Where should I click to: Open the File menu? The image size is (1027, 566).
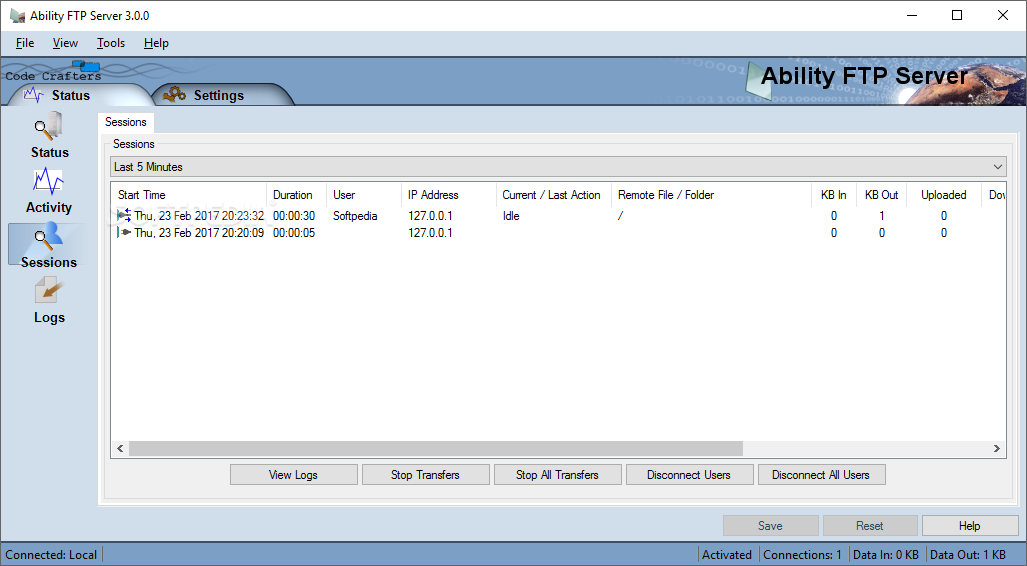pyautogui.click(x=25, y=43)
